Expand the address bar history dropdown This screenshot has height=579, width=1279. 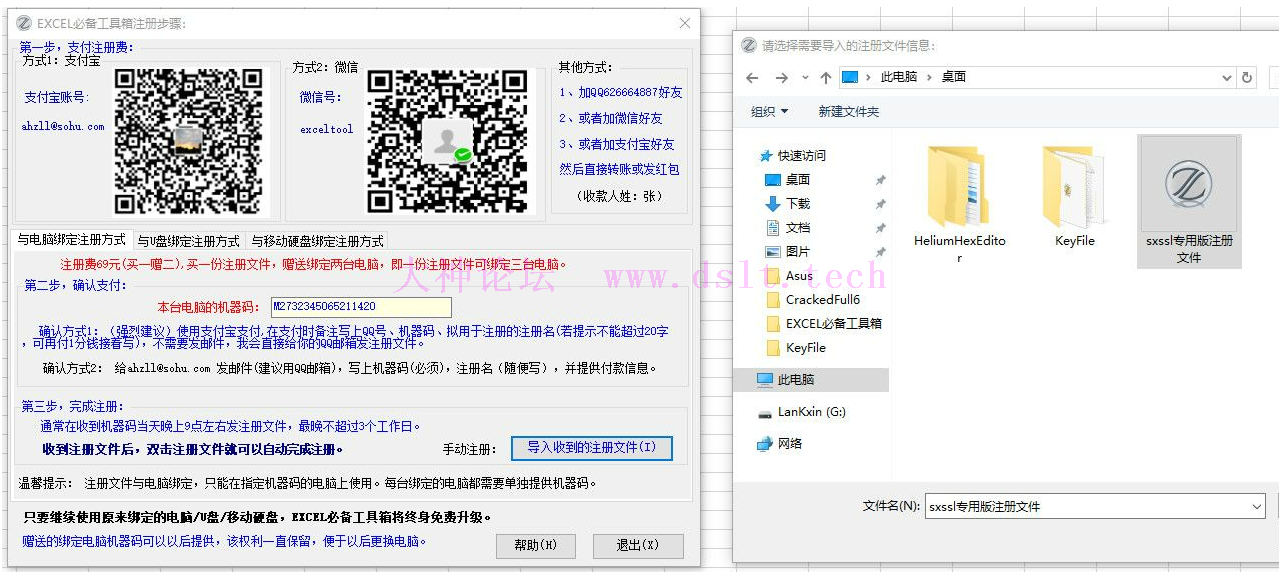click(x=1227, y=77)
